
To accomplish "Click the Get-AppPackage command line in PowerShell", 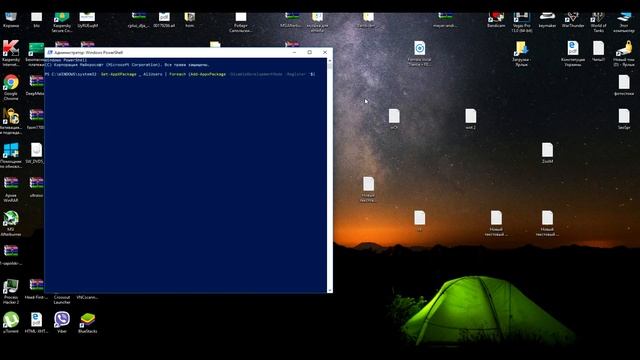I will tap(180, 74).
